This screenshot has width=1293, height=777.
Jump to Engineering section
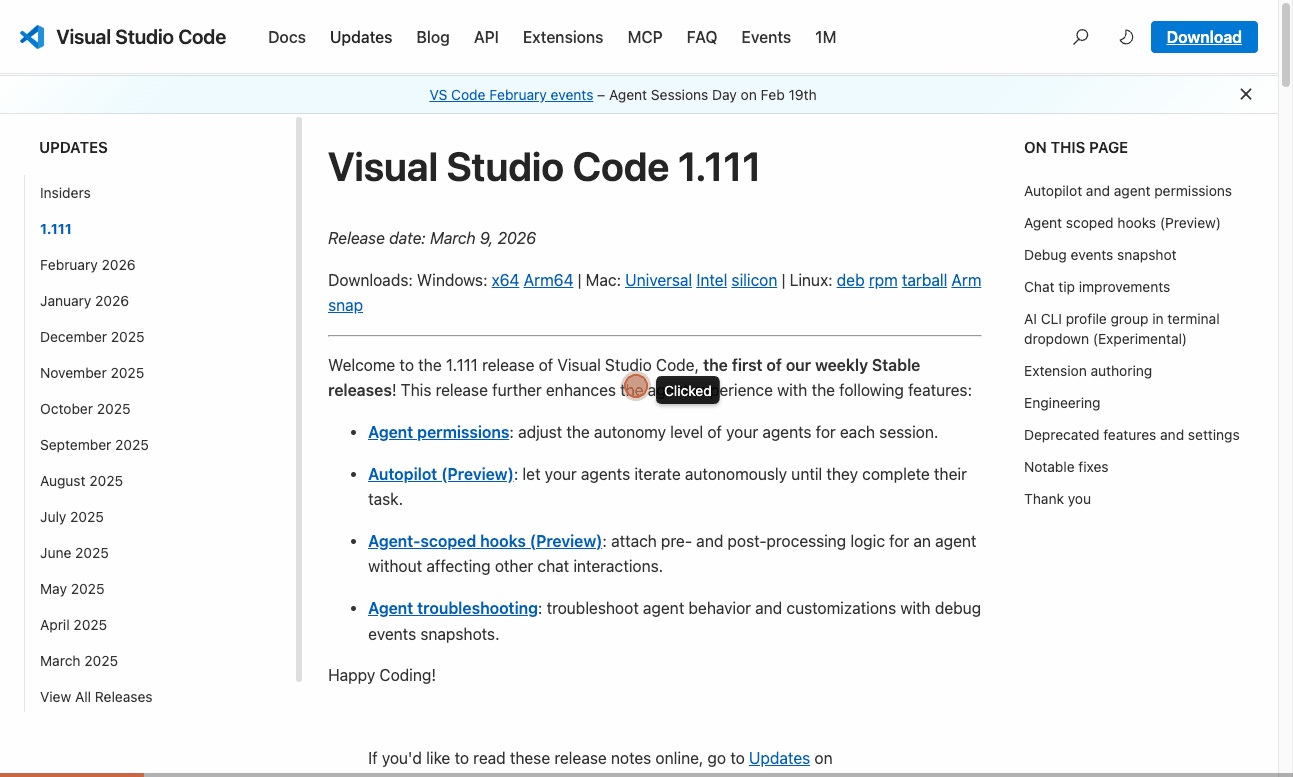pos(1062,403)
